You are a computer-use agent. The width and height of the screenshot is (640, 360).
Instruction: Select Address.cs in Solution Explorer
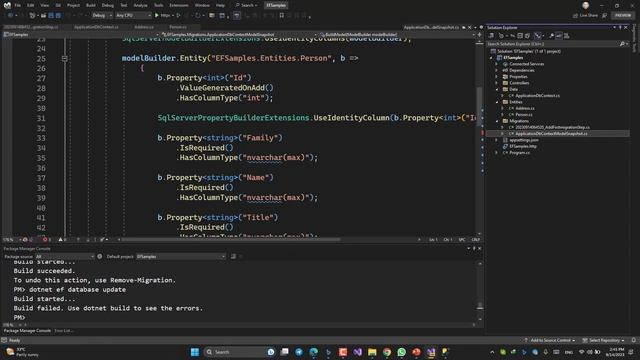tap(524, 108)
